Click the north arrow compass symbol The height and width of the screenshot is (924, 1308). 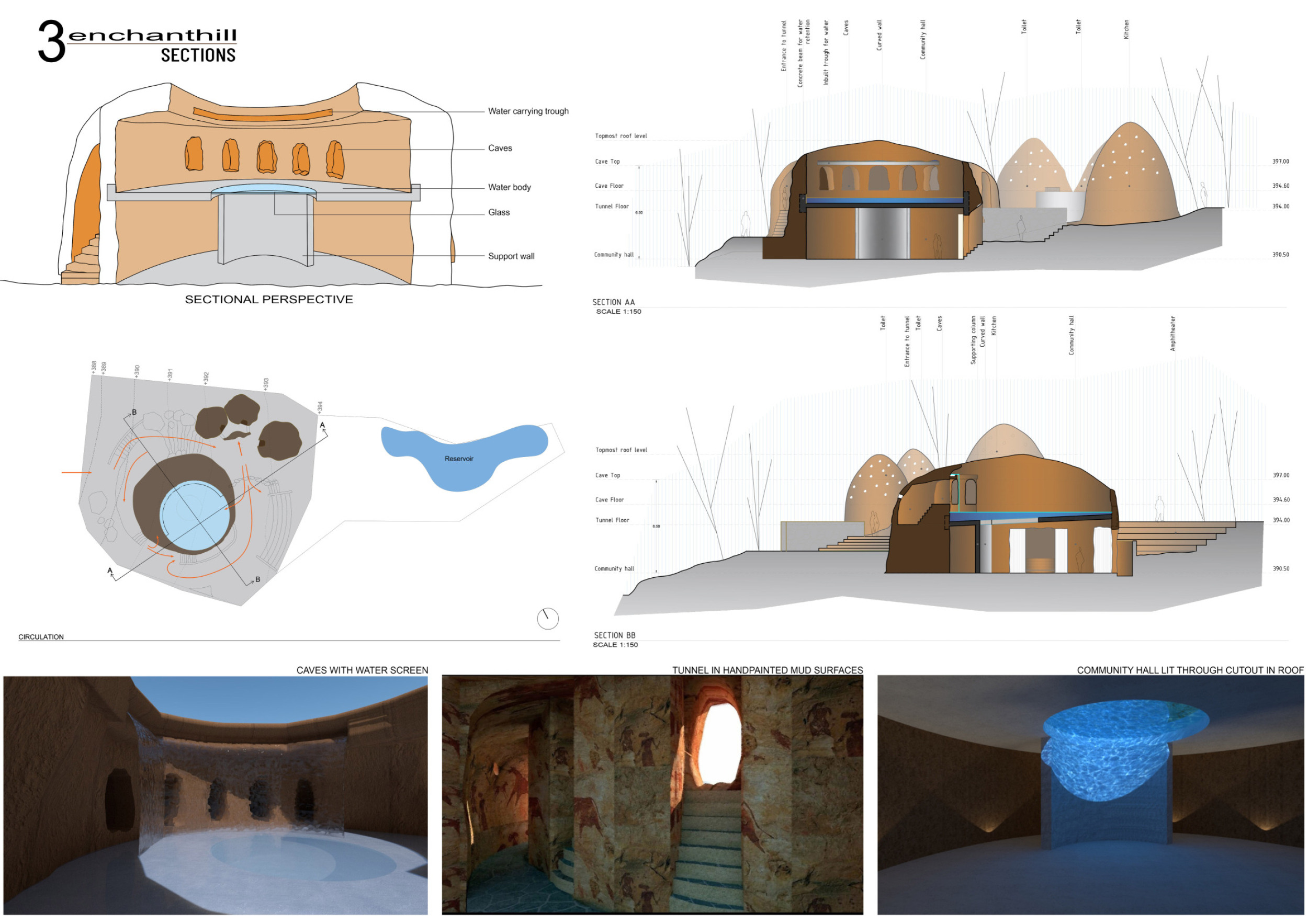click(x=547, y=618)
